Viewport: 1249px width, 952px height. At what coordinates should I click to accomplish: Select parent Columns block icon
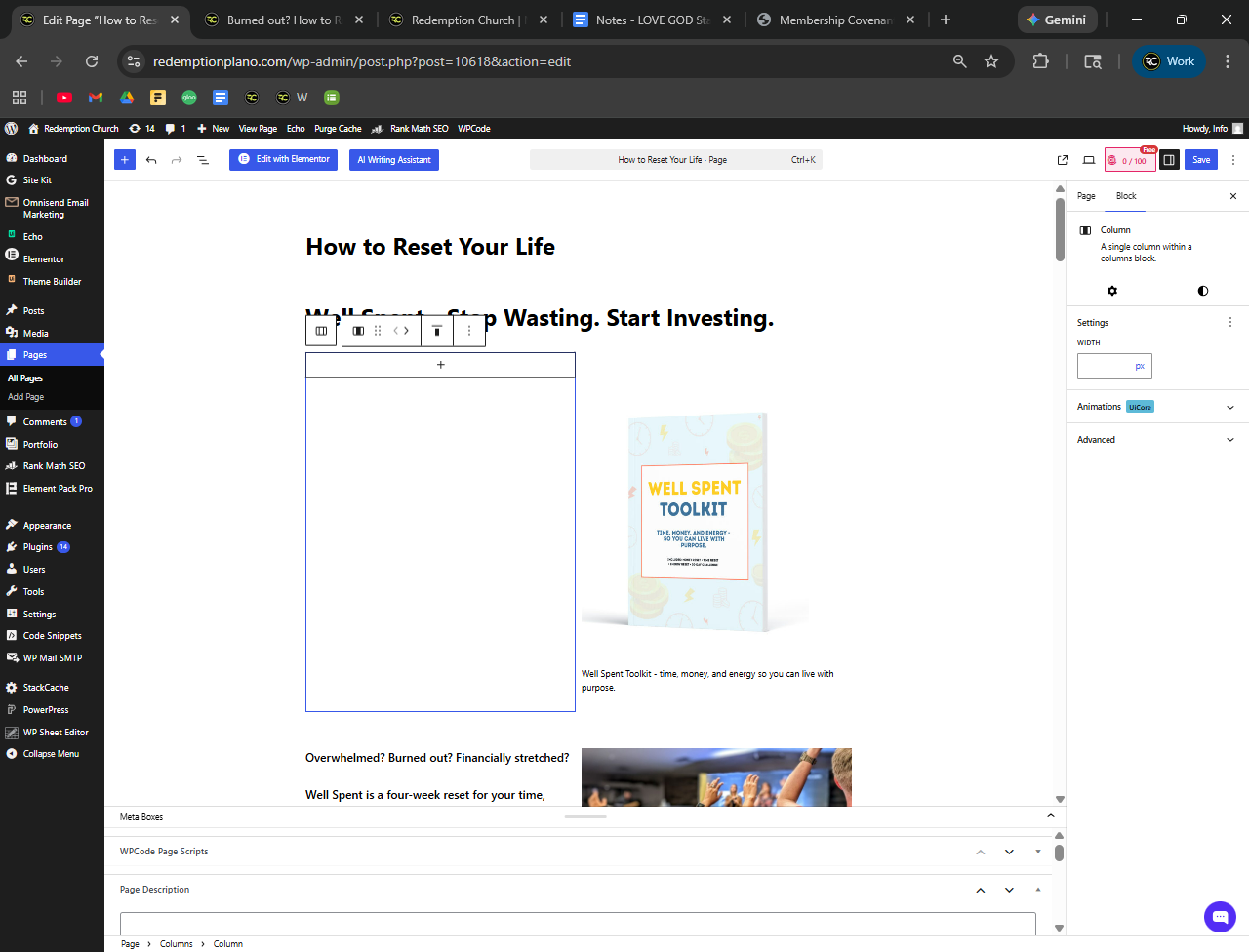coord(321,331)
